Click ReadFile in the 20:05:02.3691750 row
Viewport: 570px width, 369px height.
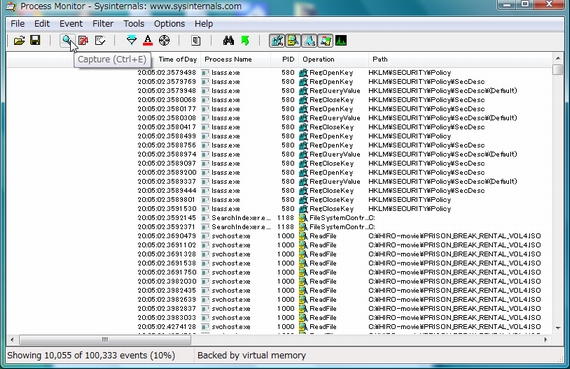coord(322,272)
